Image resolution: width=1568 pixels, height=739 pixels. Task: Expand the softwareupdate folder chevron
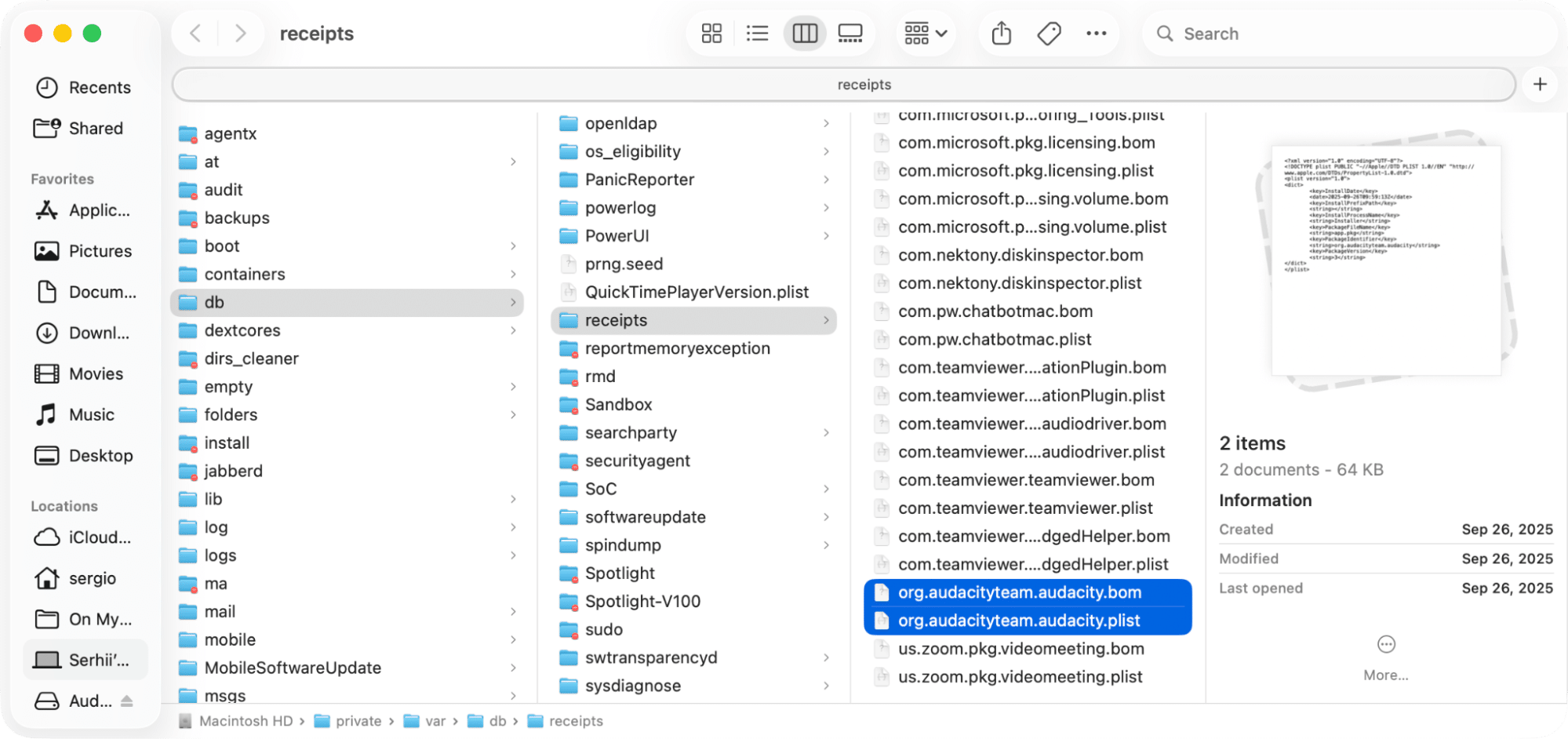pos(826,517)
